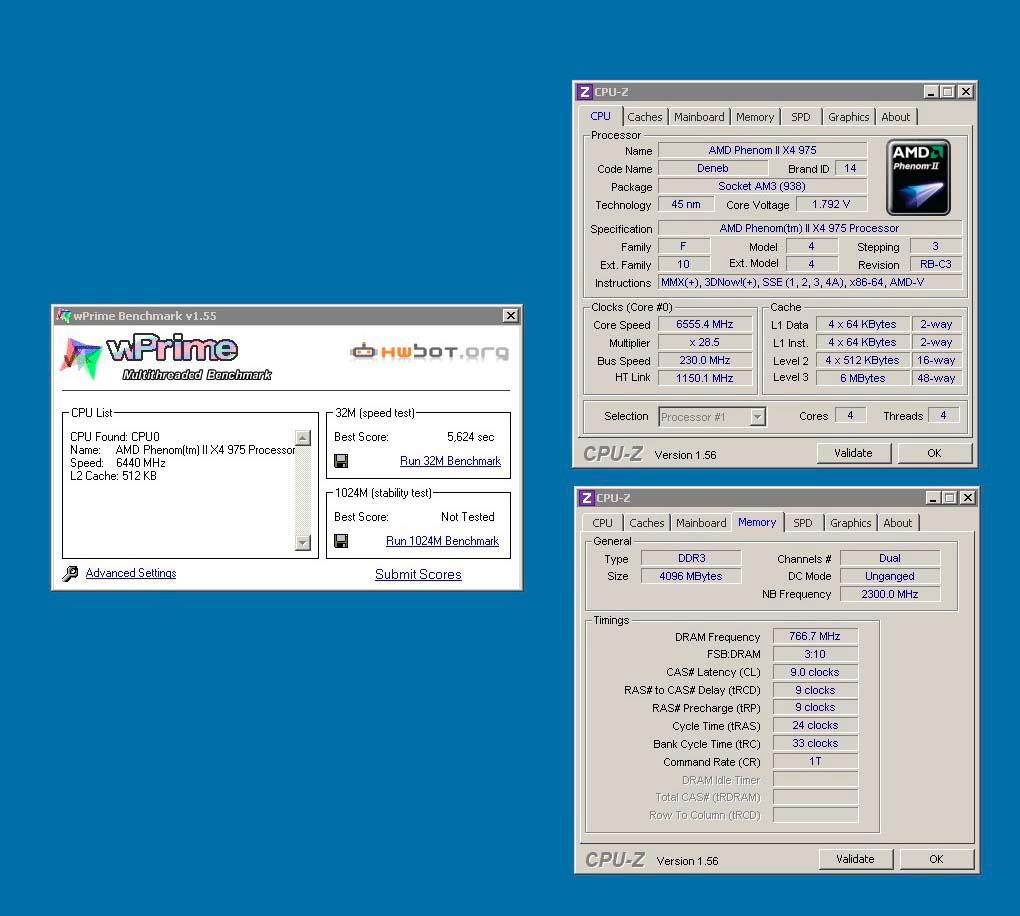Click the wrench icon beside Advanced Settings
The image size is (1020, 916).
[x=70, y=573]
